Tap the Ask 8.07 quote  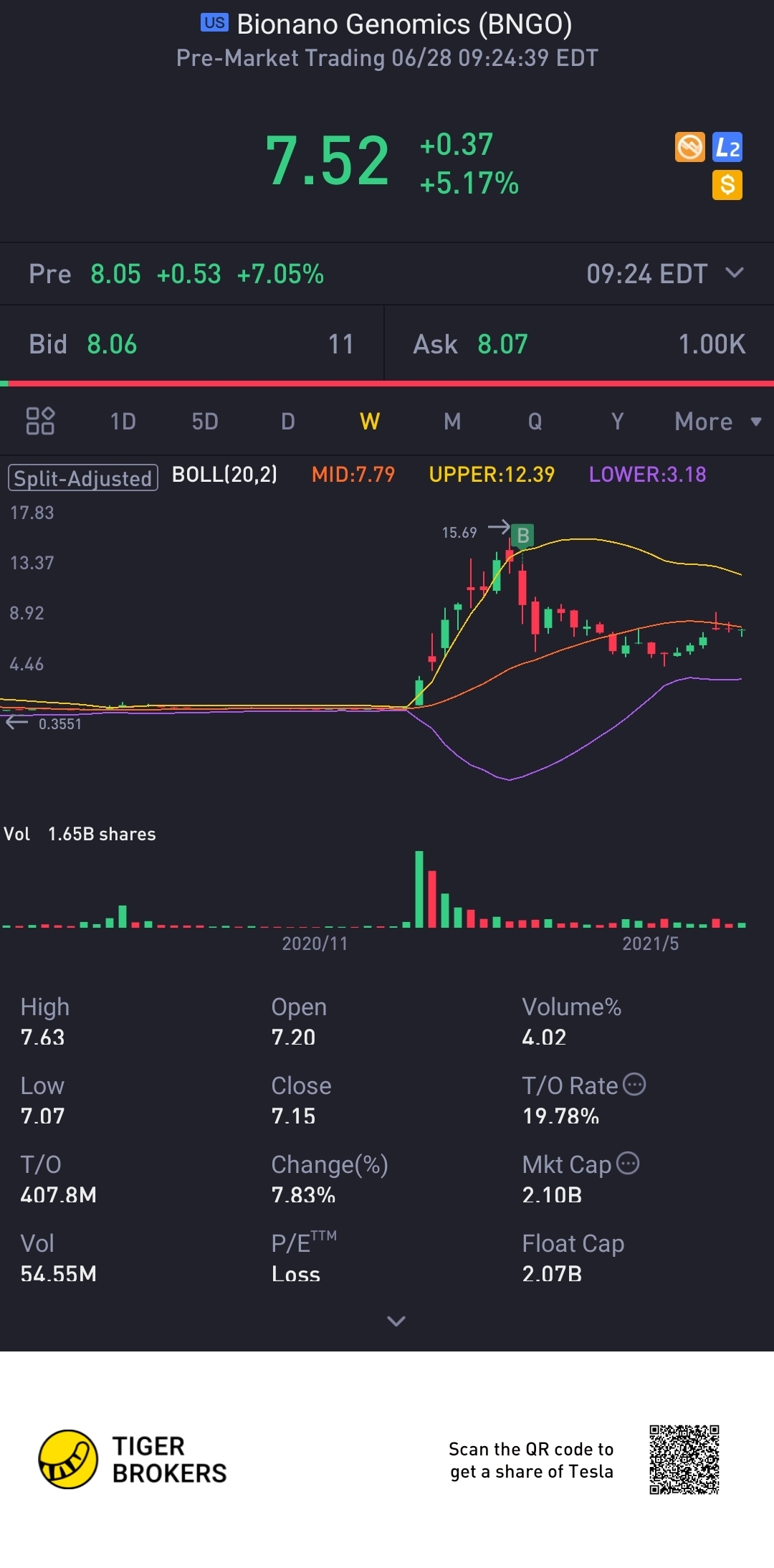[579, 344]
